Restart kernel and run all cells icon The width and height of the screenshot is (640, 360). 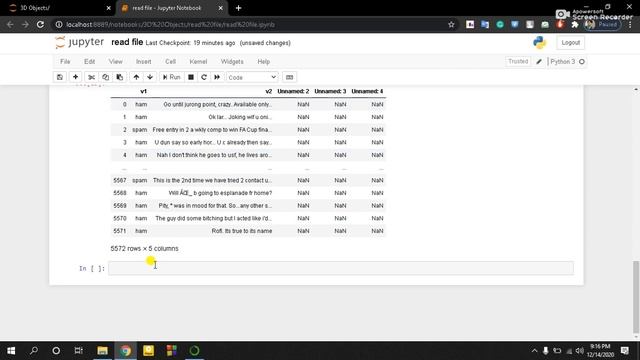[217, 77]
